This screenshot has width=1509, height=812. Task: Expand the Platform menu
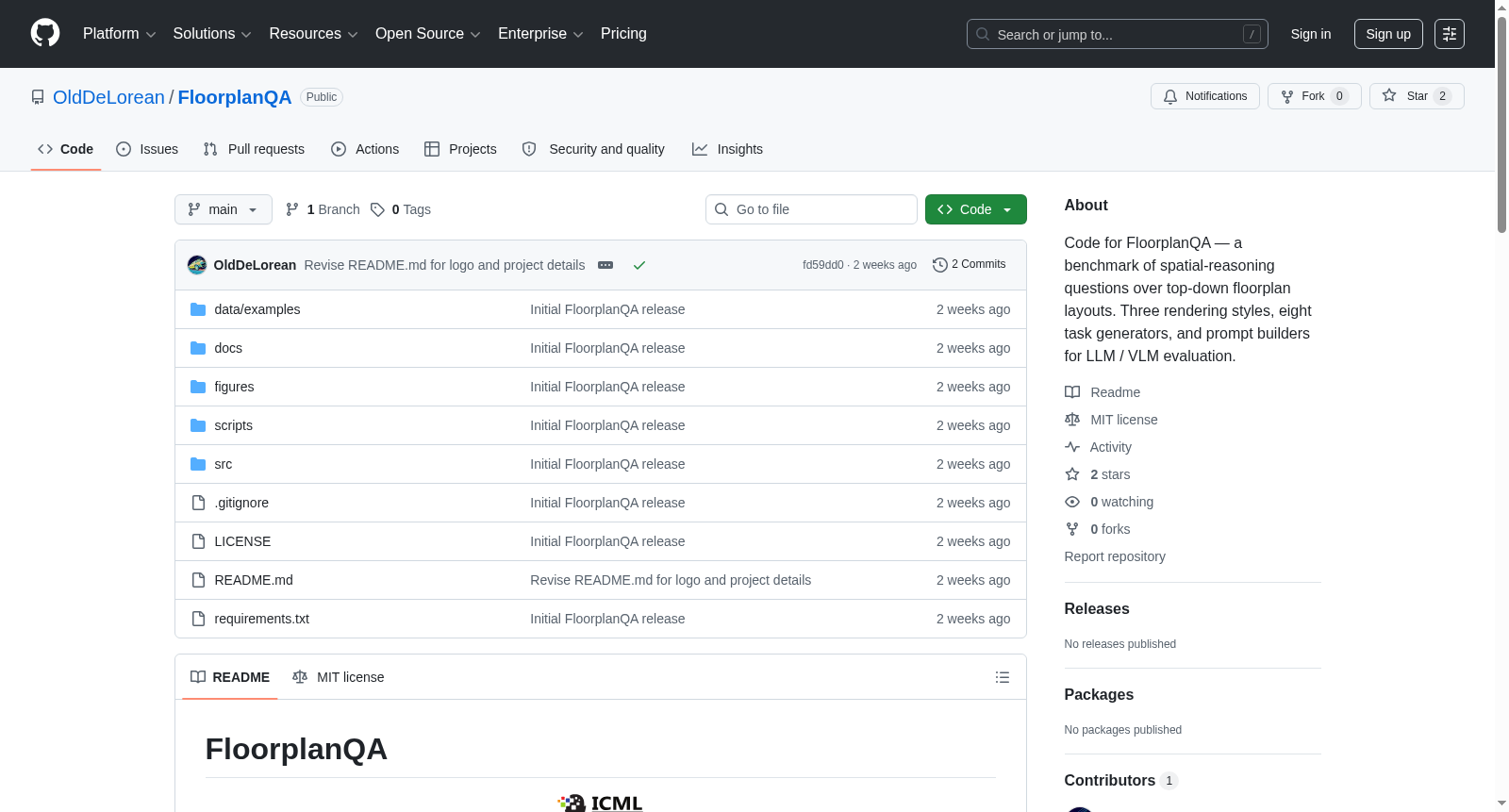119,34
